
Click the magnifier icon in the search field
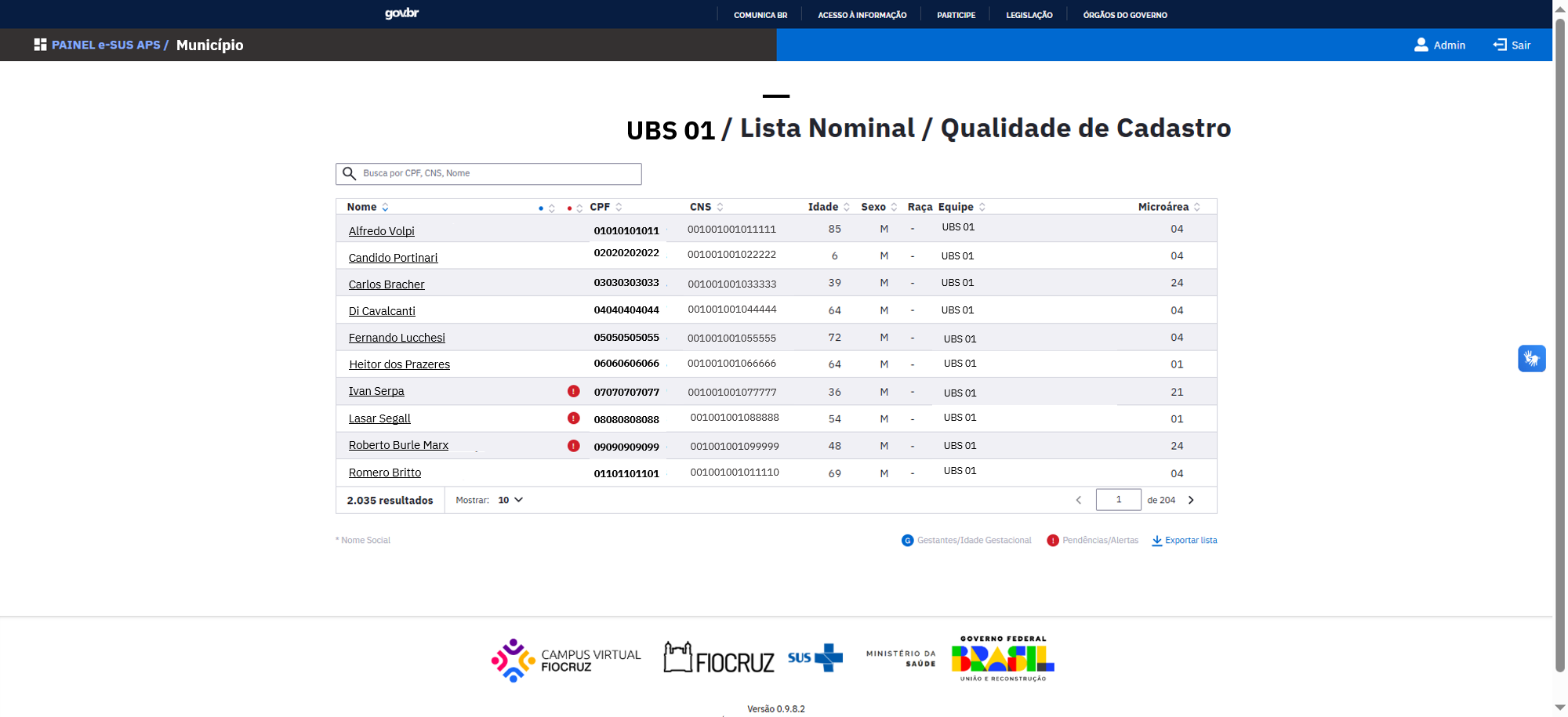point(350,173)
